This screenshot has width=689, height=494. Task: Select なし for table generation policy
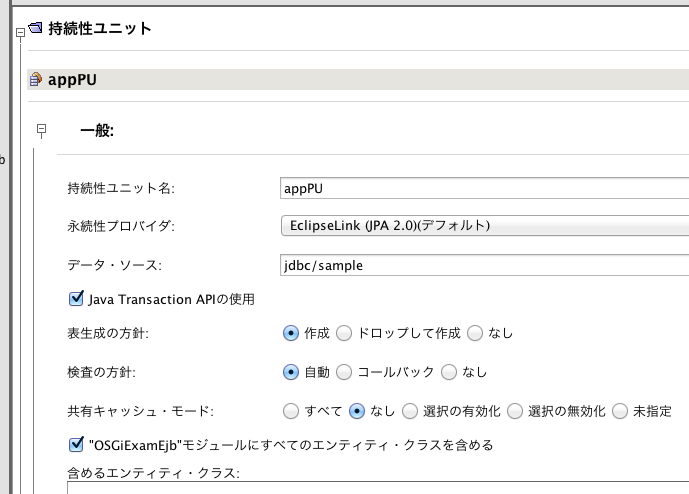(x=475, y=332)
